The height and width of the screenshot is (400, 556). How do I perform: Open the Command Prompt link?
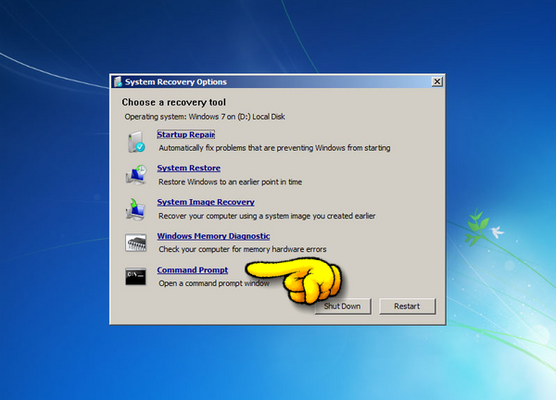193,270
